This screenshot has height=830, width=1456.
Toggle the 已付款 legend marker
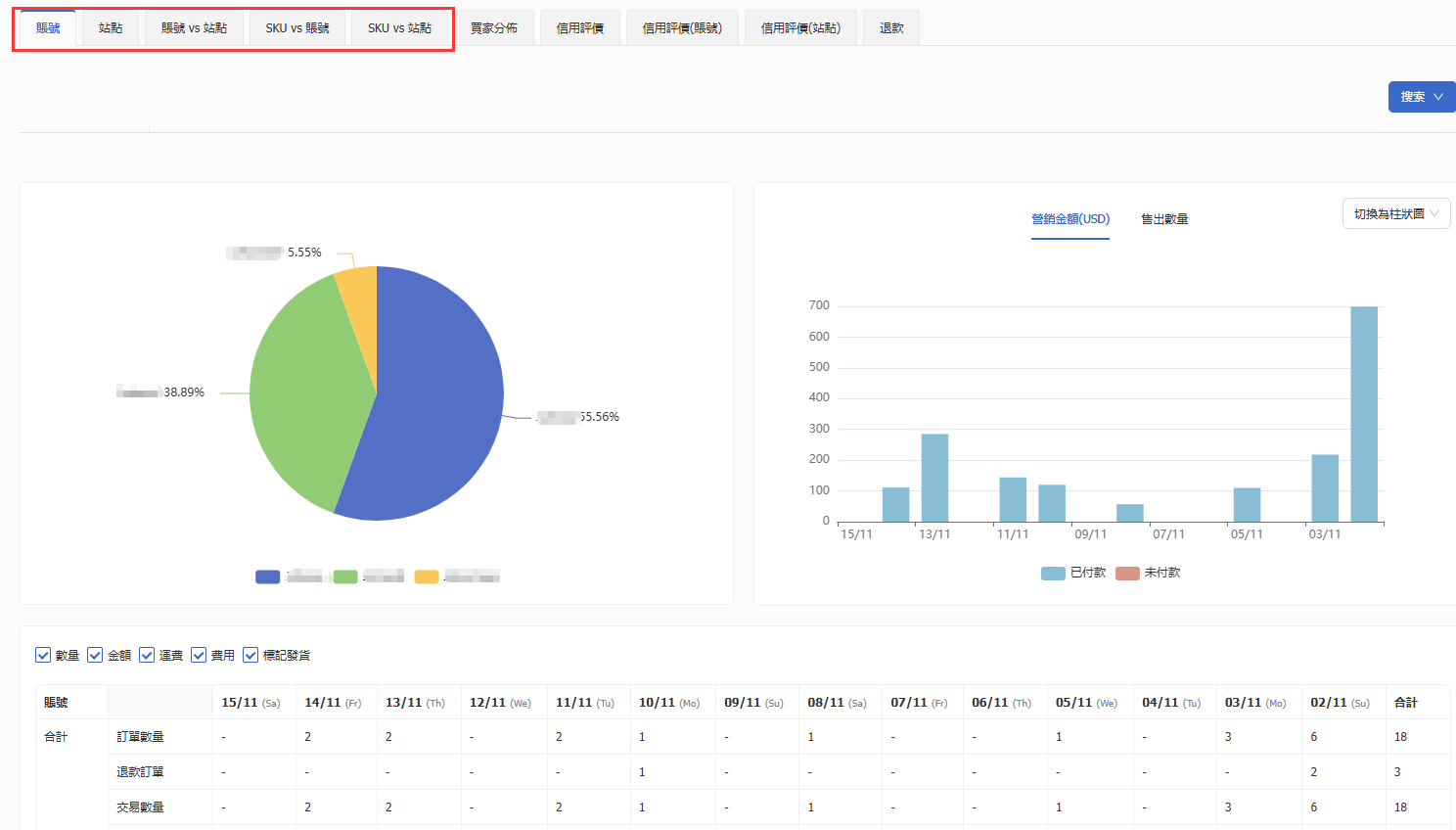pos(1053,573)
